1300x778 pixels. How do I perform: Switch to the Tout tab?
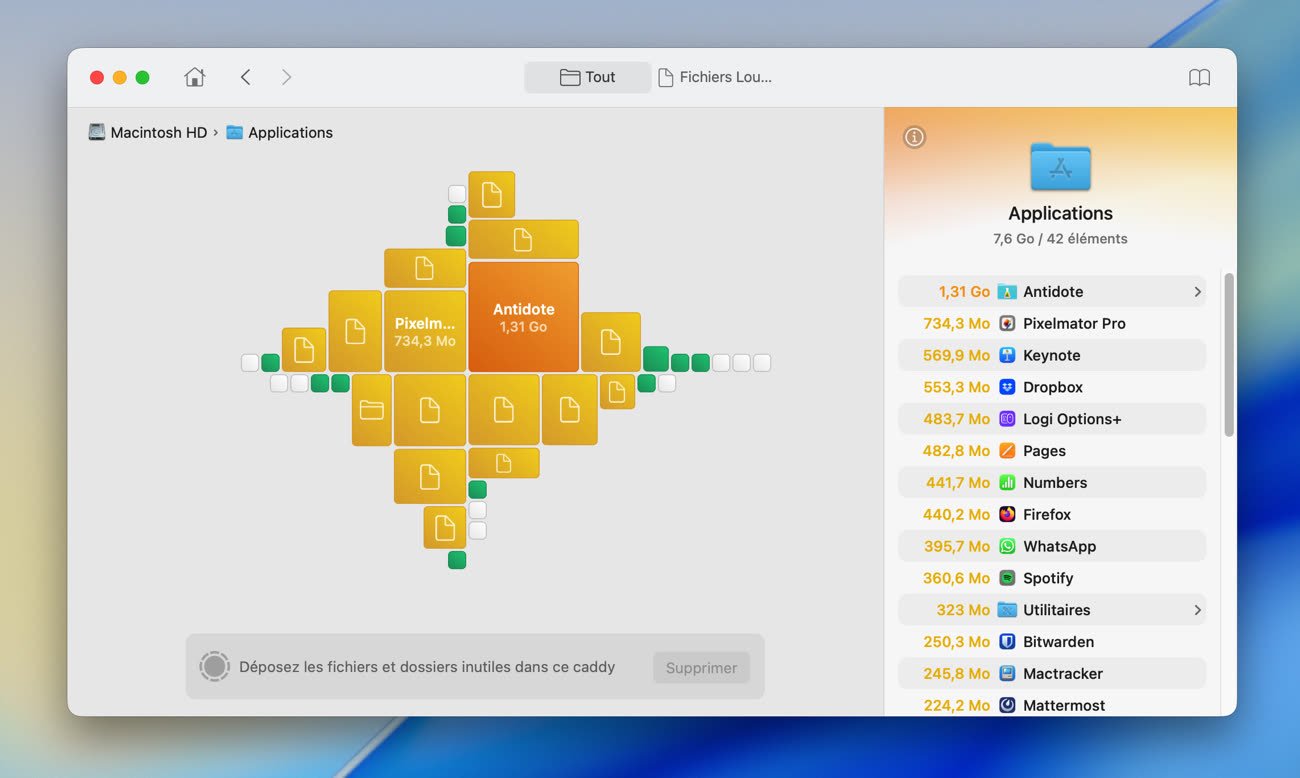click(587, 77)
